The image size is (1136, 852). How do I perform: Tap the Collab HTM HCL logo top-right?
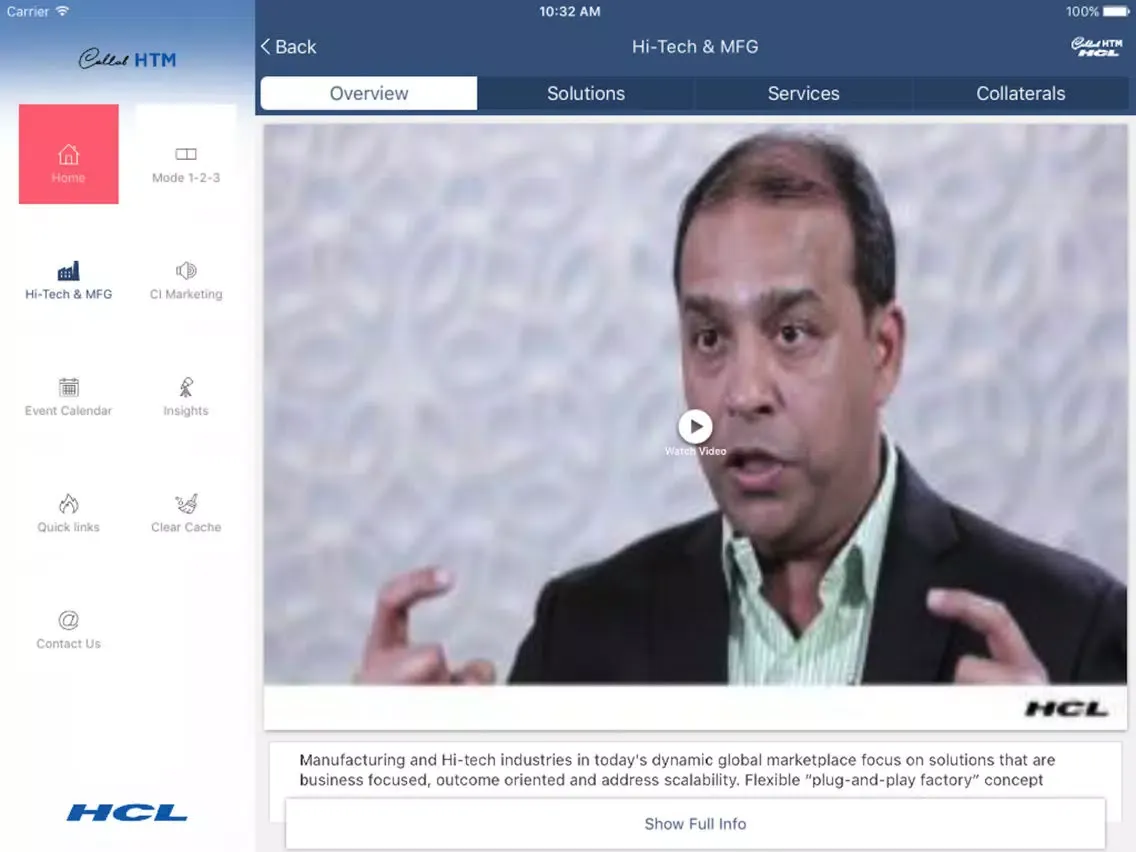[1096, 47]
